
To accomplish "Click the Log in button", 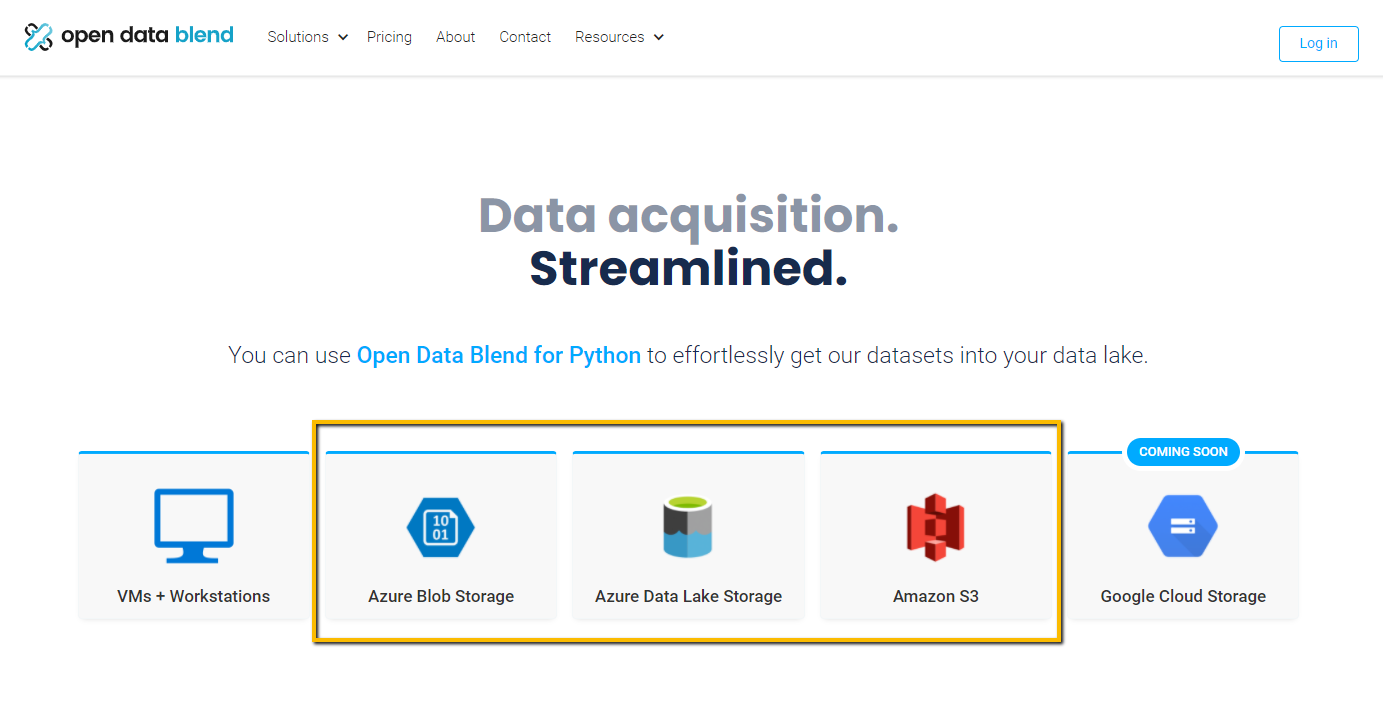I will click(1318, 44).
